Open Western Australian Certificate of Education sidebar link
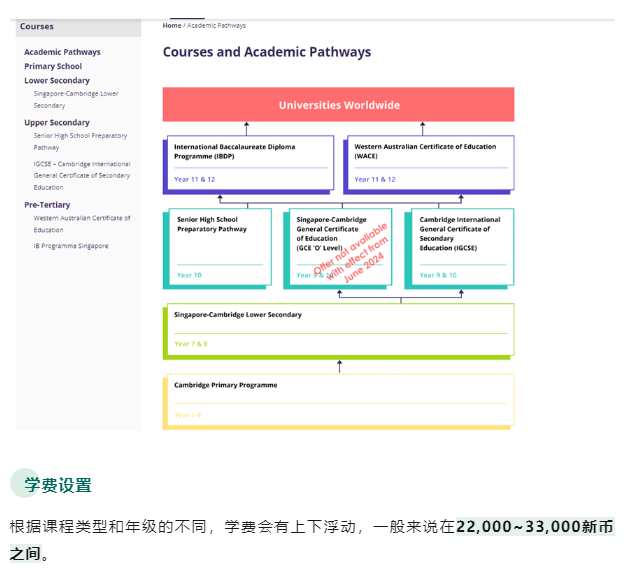 pos(82,224)
